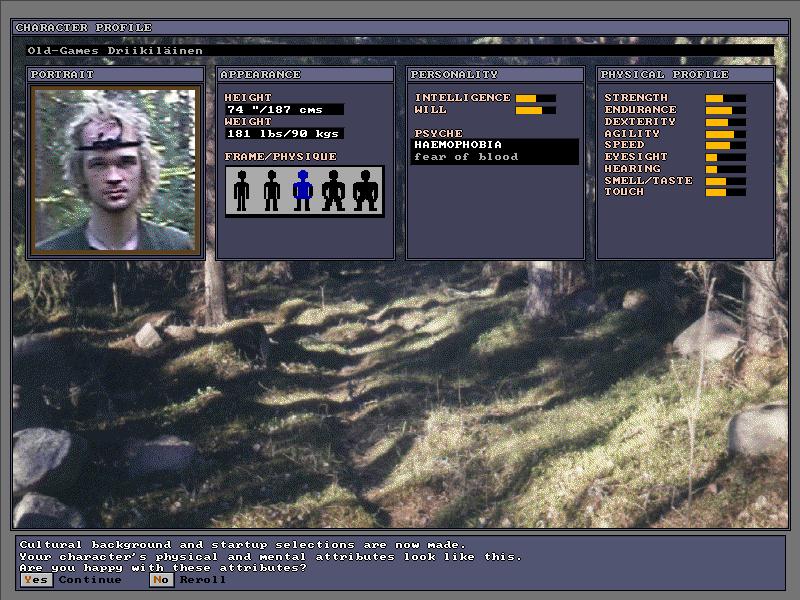Click the PERSONALITY panel header

coord(495,74)
